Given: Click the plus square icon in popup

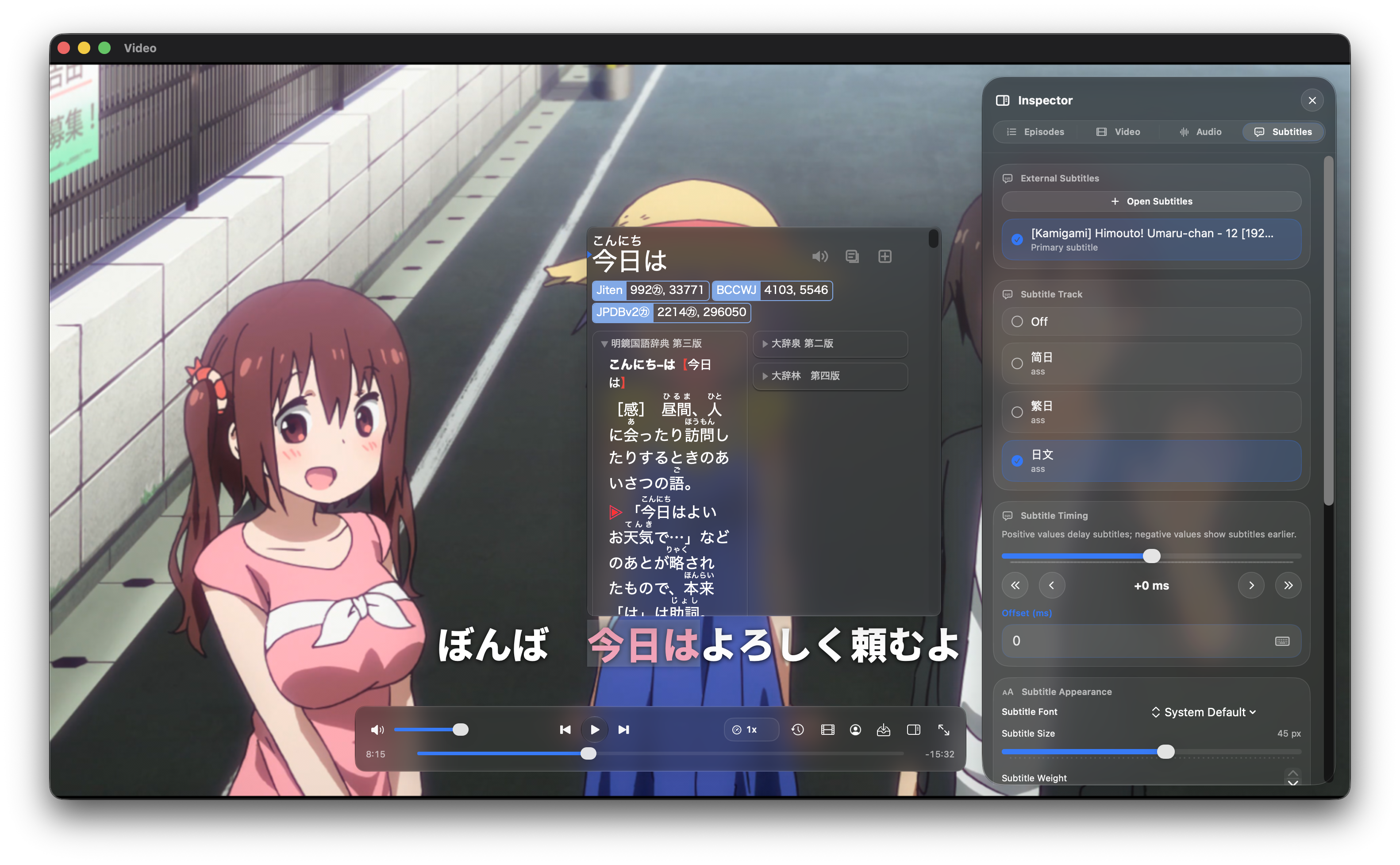Looking at the screenshot, I should point(885,256).
